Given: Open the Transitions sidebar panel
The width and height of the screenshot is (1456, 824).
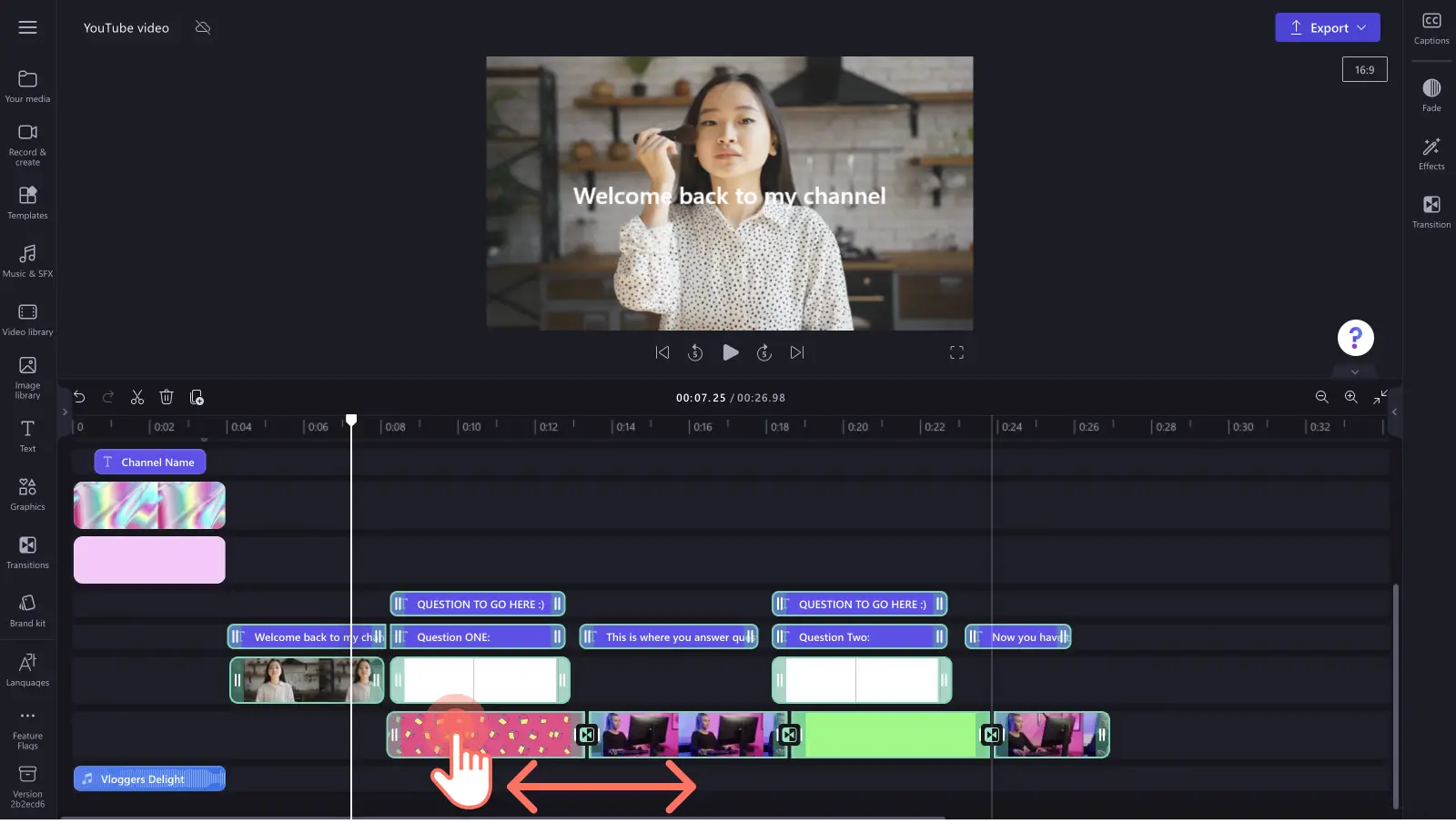Looking at the screenshot, I should 27,553.
